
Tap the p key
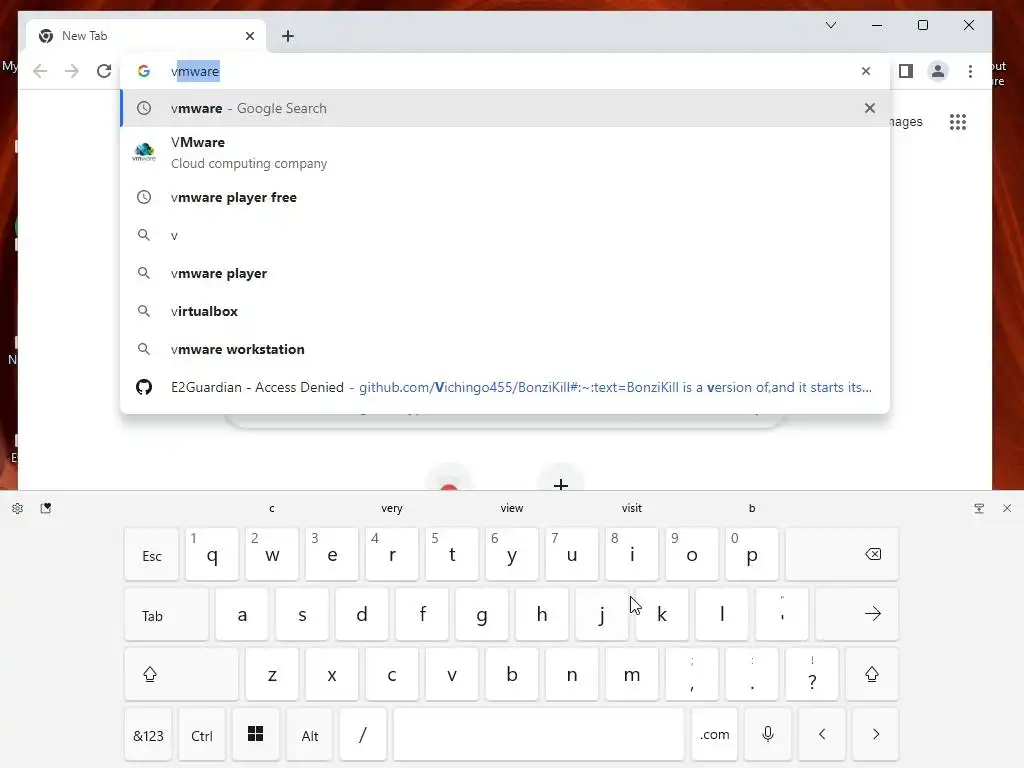752,554
